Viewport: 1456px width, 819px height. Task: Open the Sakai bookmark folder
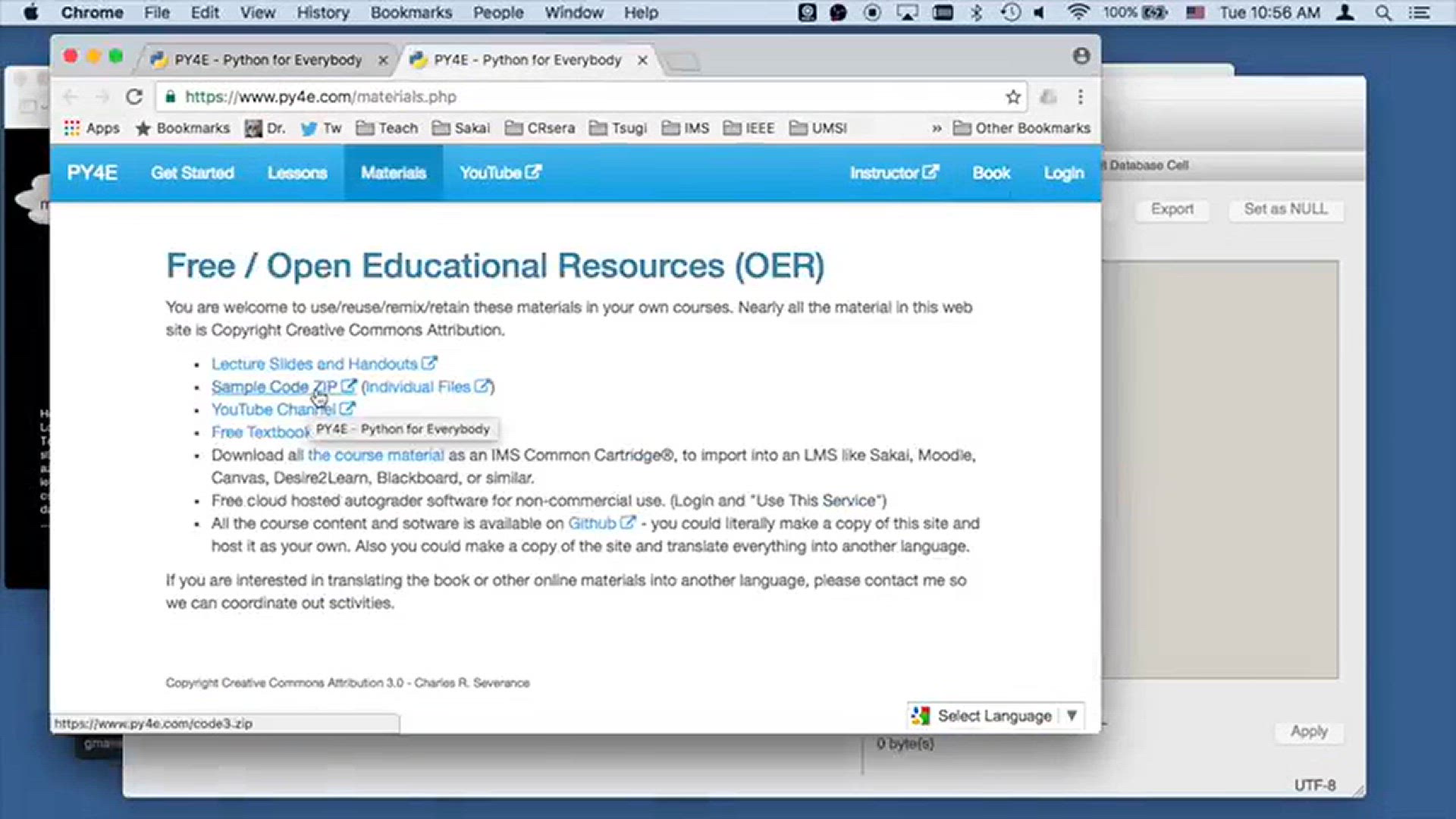(x=461, y=128)
